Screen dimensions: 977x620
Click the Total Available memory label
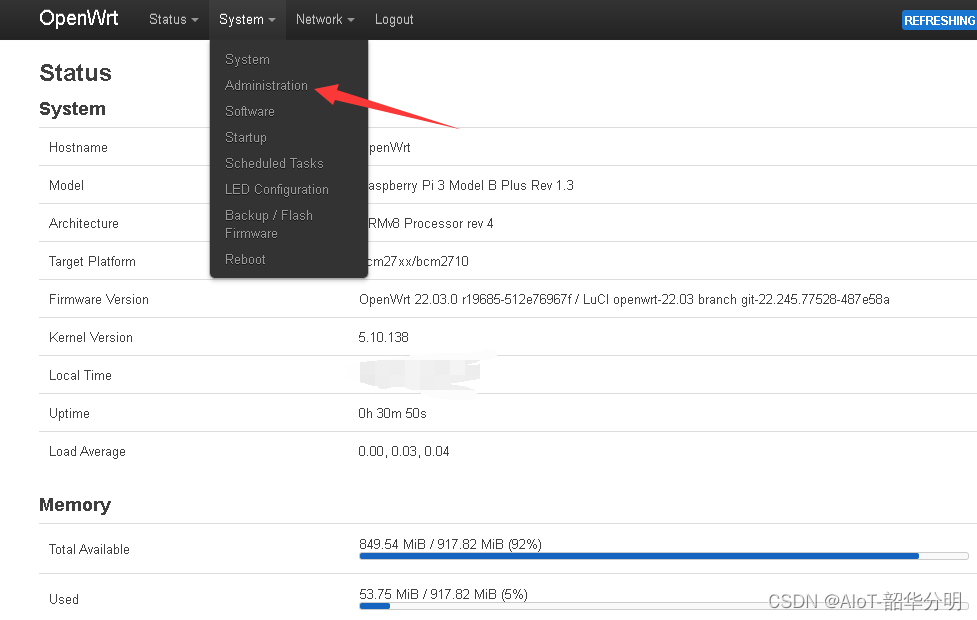coord(89,550)
